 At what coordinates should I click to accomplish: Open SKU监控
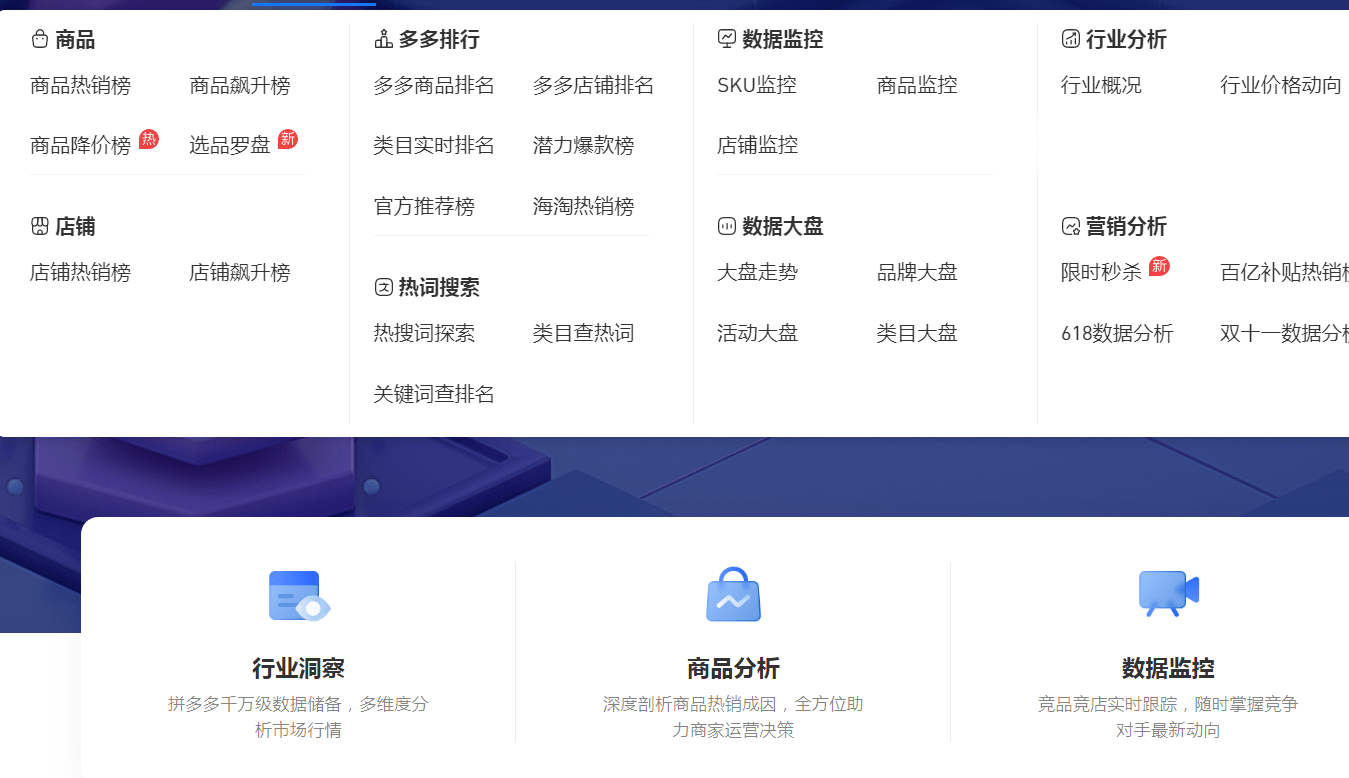(x=757, y=86)
